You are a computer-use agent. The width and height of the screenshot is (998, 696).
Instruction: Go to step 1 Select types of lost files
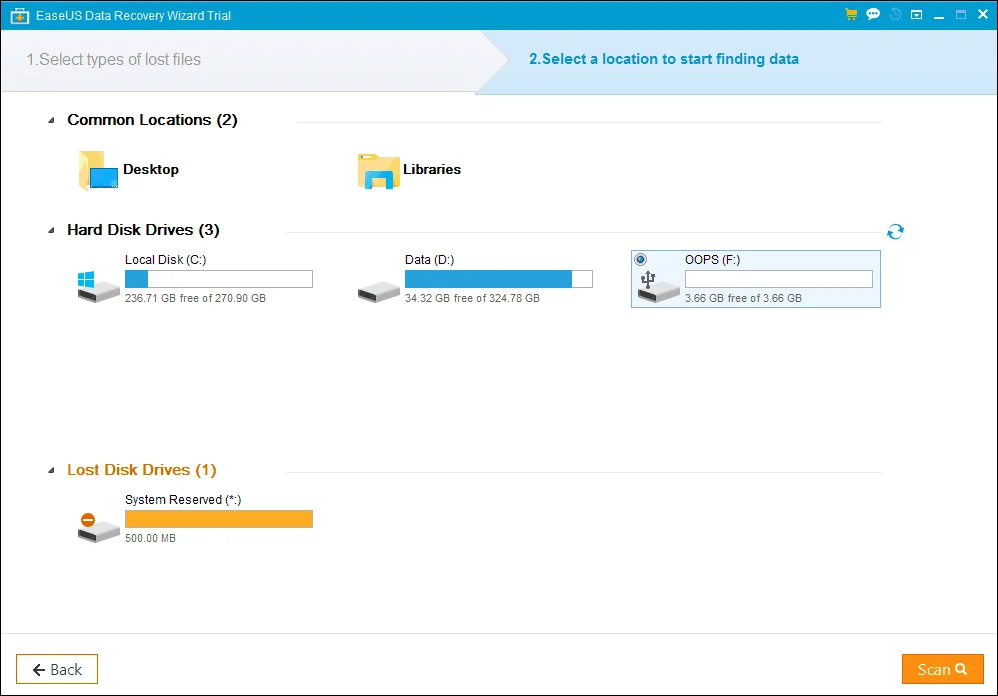coord(113,59)
